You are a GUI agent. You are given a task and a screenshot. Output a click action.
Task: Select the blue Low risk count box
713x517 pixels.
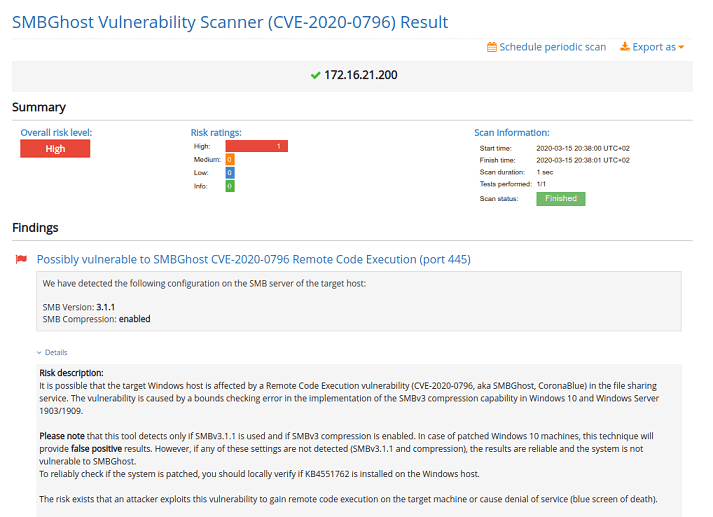(x=230, y=173)
